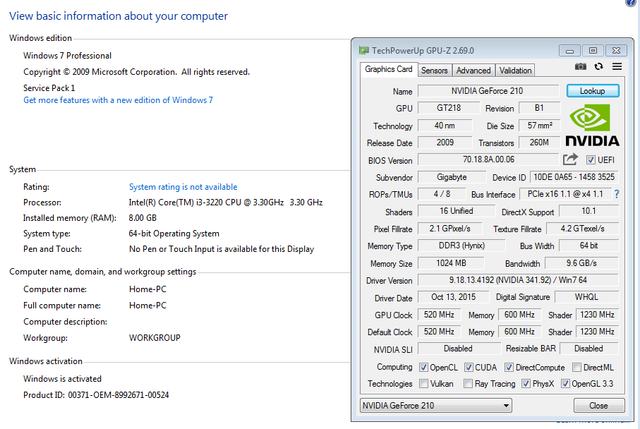This screenshot has height=429, width=640.
Task: Click the Transistors field 260M
Action: 539,142
